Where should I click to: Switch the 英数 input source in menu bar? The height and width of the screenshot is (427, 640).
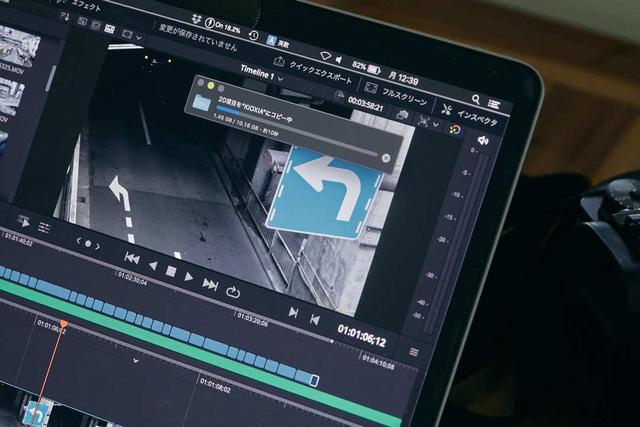(278, 41)
